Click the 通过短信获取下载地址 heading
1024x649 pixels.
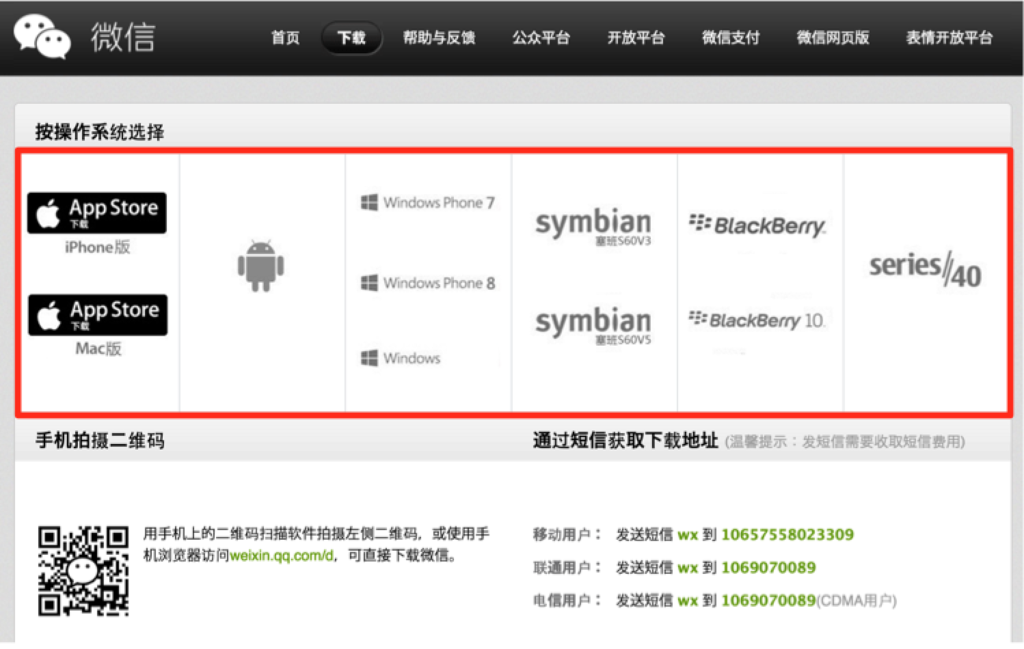click(626, 441)
